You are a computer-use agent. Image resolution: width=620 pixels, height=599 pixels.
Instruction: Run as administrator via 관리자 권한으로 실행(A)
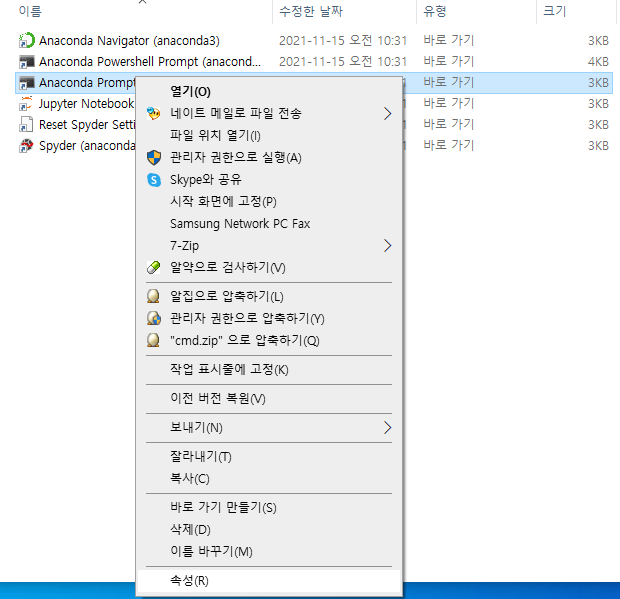click(269, 157)
